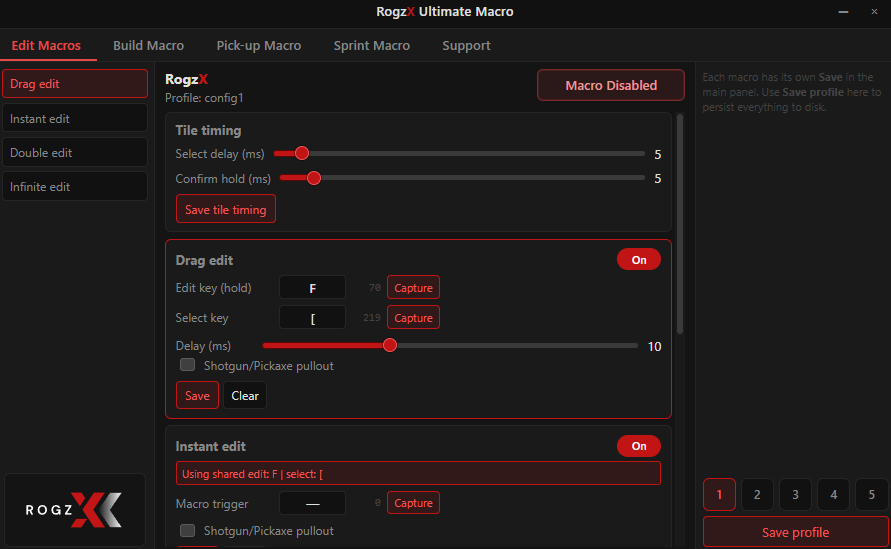Click the Macro trigger key field
This screenshot has height=549, width=891.
pyautogui.click(x=313, y=503)
